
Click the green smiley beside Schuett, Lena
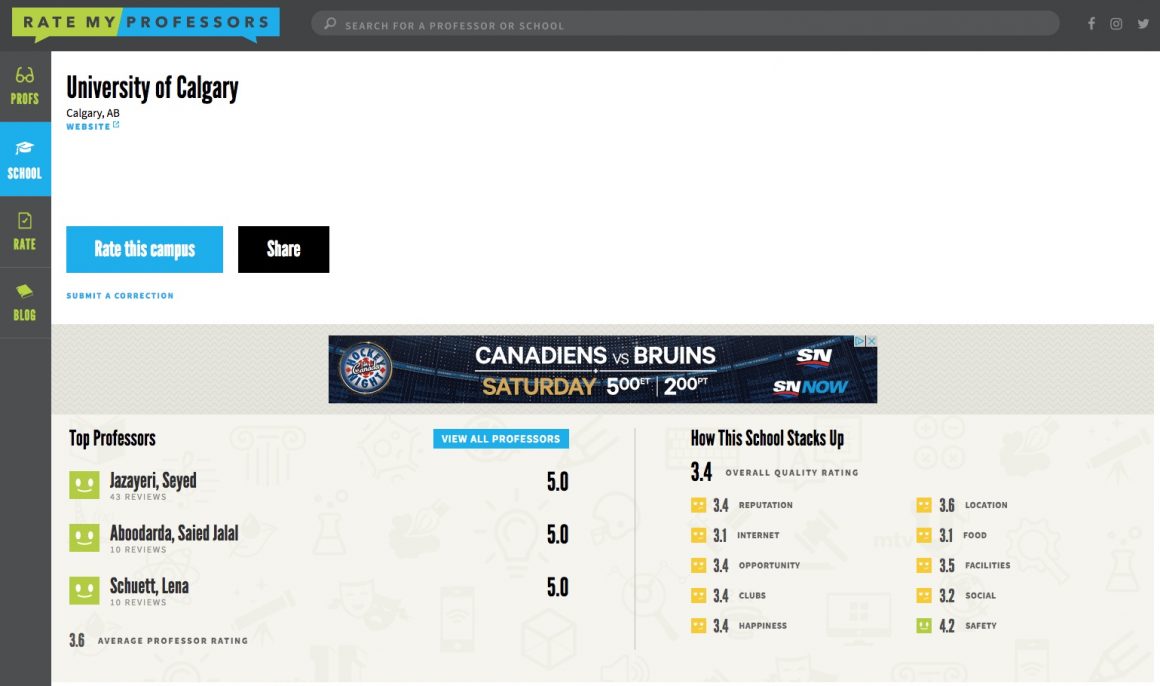pyautogui.click(x=84, y=590)
